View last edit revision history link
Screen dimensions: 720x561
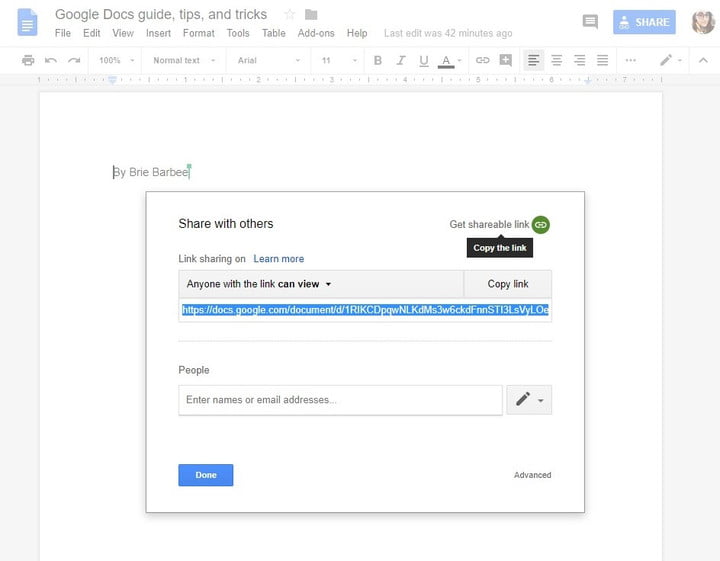[x=448, y=33]
